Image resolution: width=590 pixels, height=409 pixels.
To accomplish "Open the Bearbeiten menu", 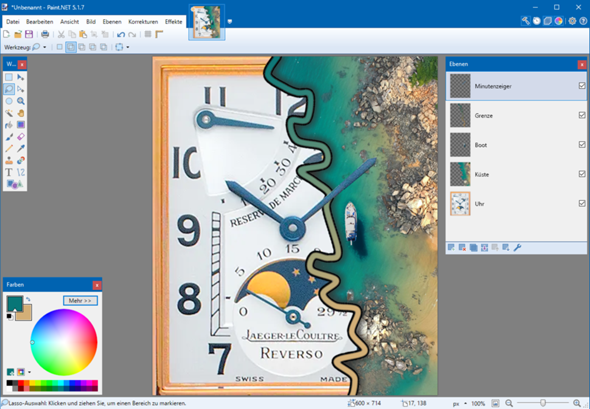I will (x=40, y=22).
